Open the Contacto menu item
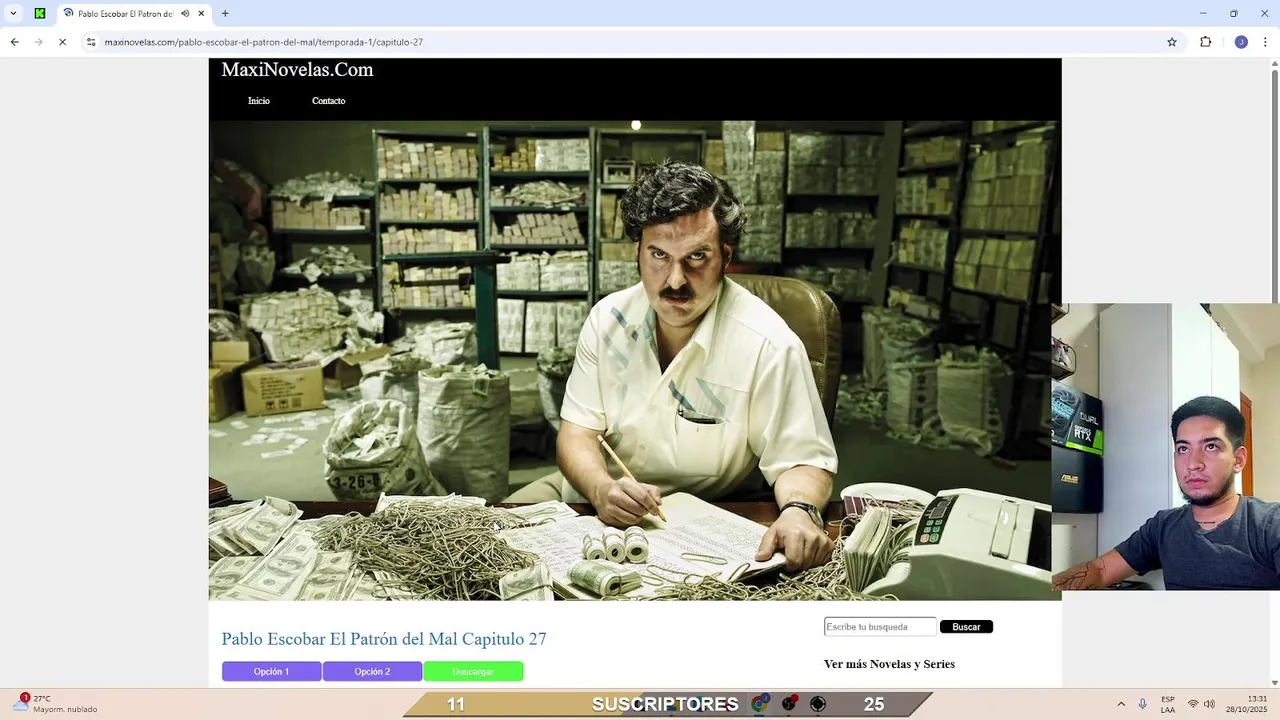The image size is (1280, 720). (328, 101)
